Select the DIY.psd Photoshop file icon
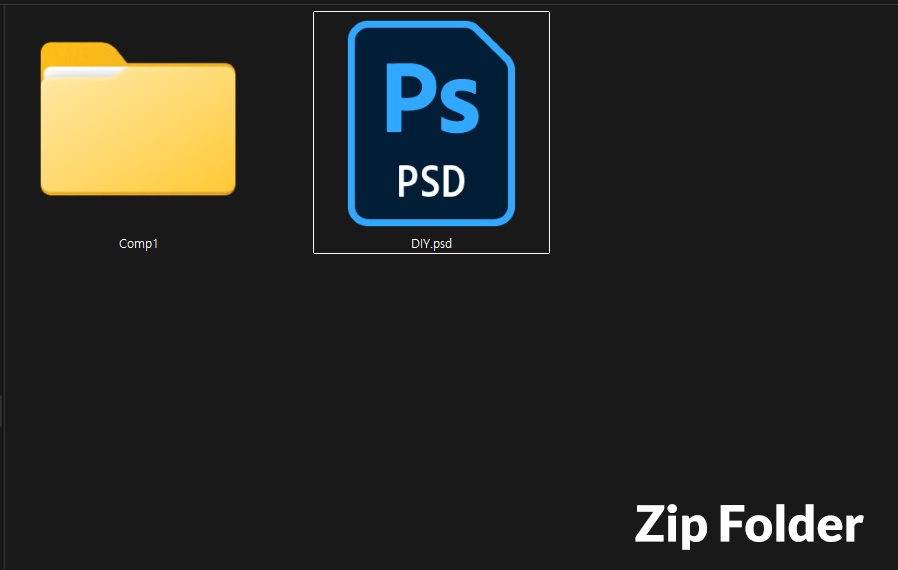Image resolution: width=898 pixels, height=570 pixels. (x=431, y=123)
